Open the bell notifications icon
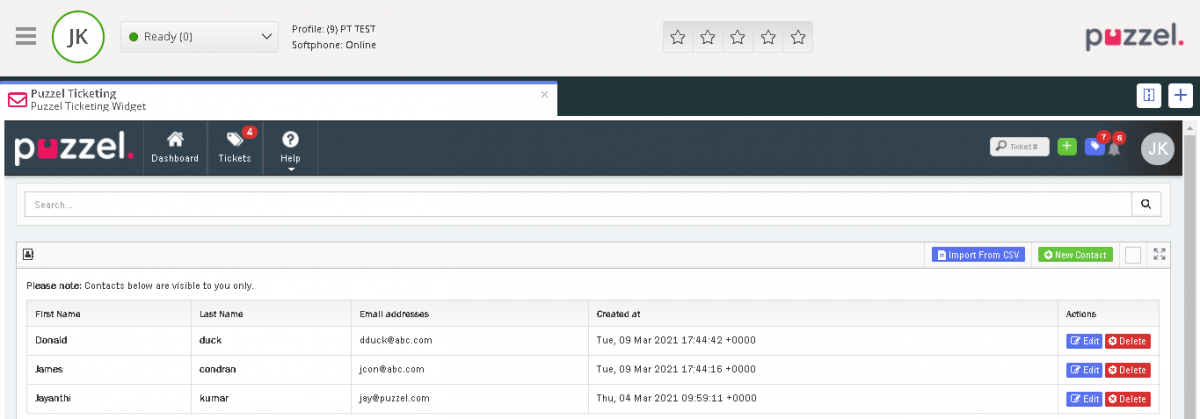1200x419 pixels. [x=1114, y=148]
